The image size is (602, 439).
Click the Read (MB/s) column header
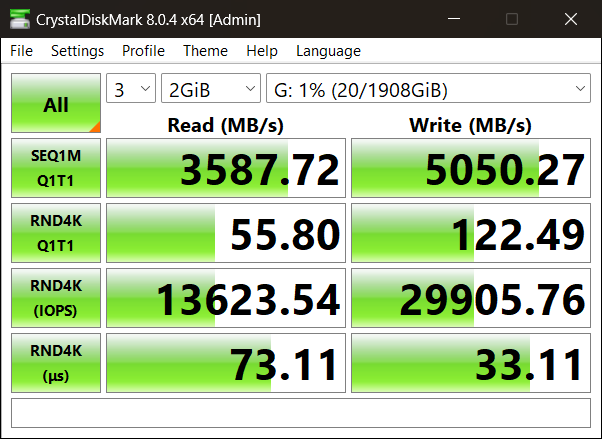click(x=226, y=125)
